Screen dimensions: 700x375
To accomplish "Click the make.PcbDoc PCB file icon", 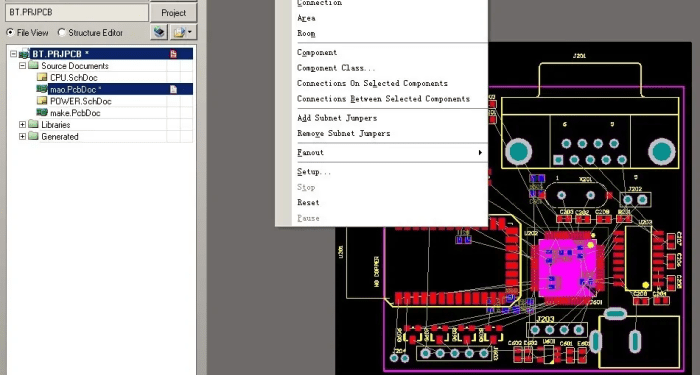I will tap(42, 112).
